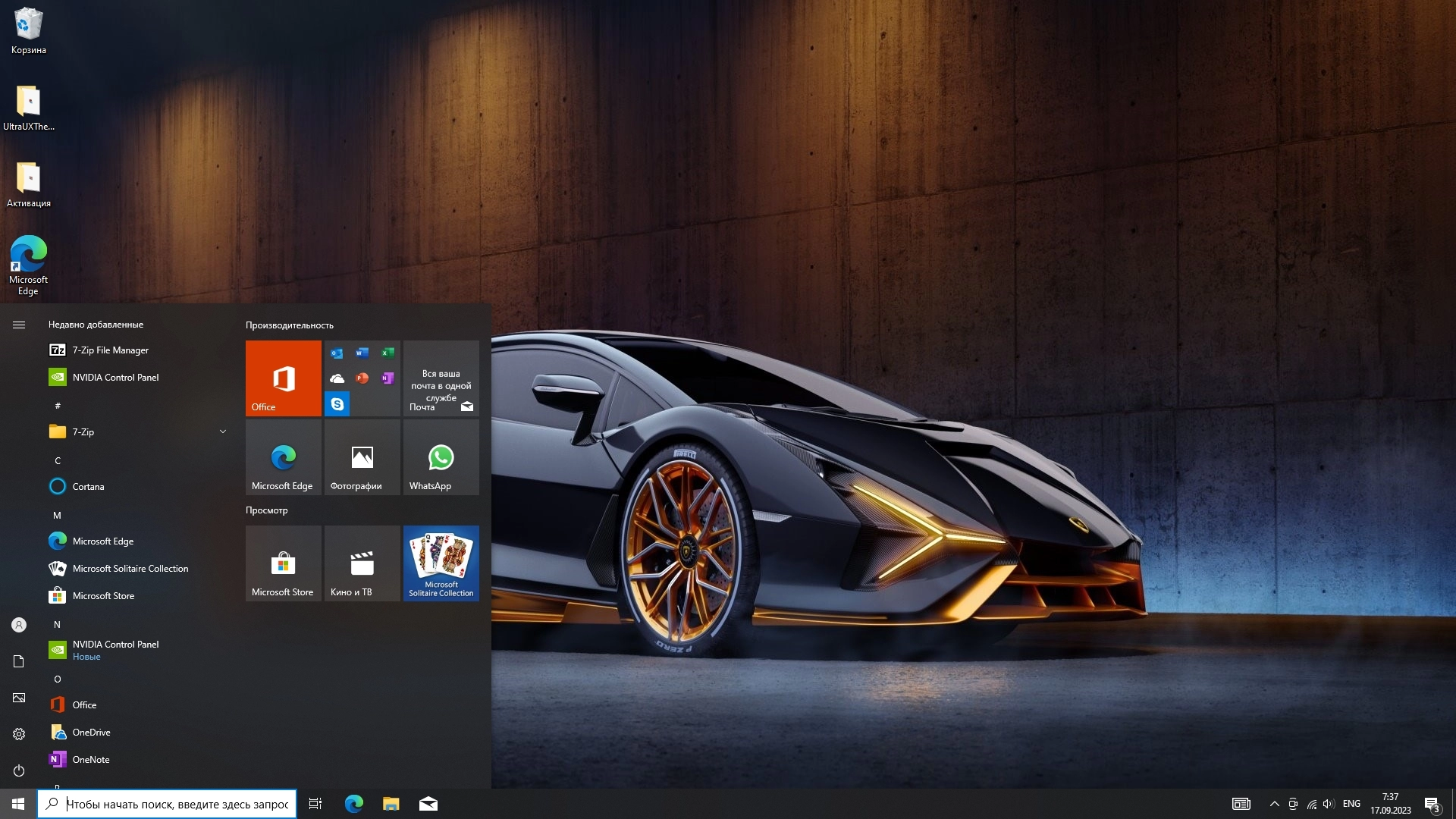The height and width of the screenshot is (819, 1456).
Task: Show hidden system tray icons arrow
Action: (x=1274, y=804)
